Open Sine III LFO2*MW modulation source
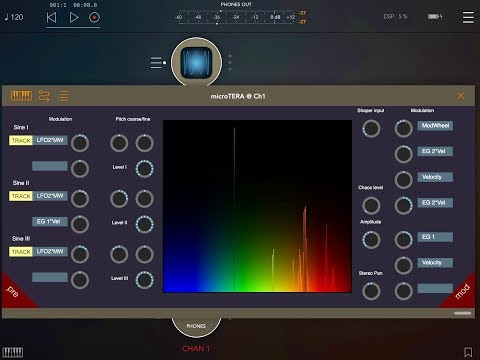480x360 pixels. click(x=50, y=252)
